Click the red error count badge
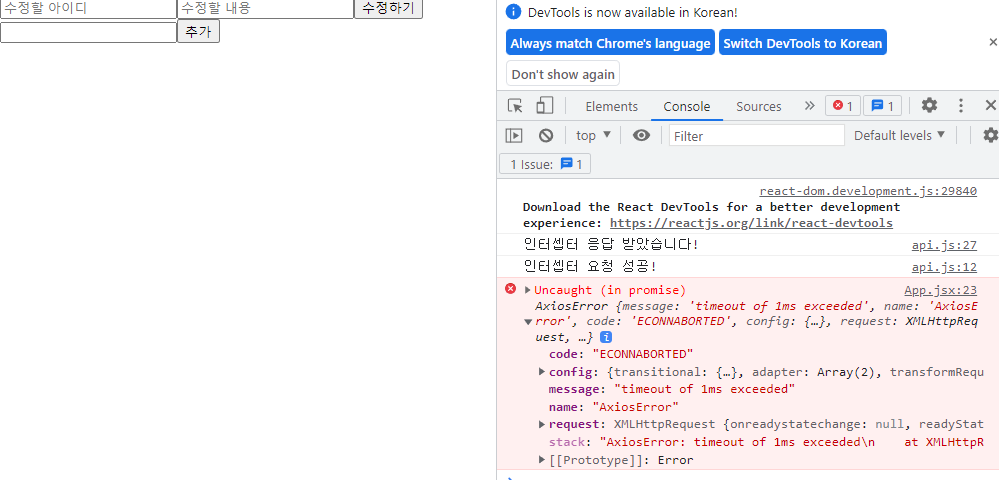The image size is (999, 480). (x=843, y=106)
